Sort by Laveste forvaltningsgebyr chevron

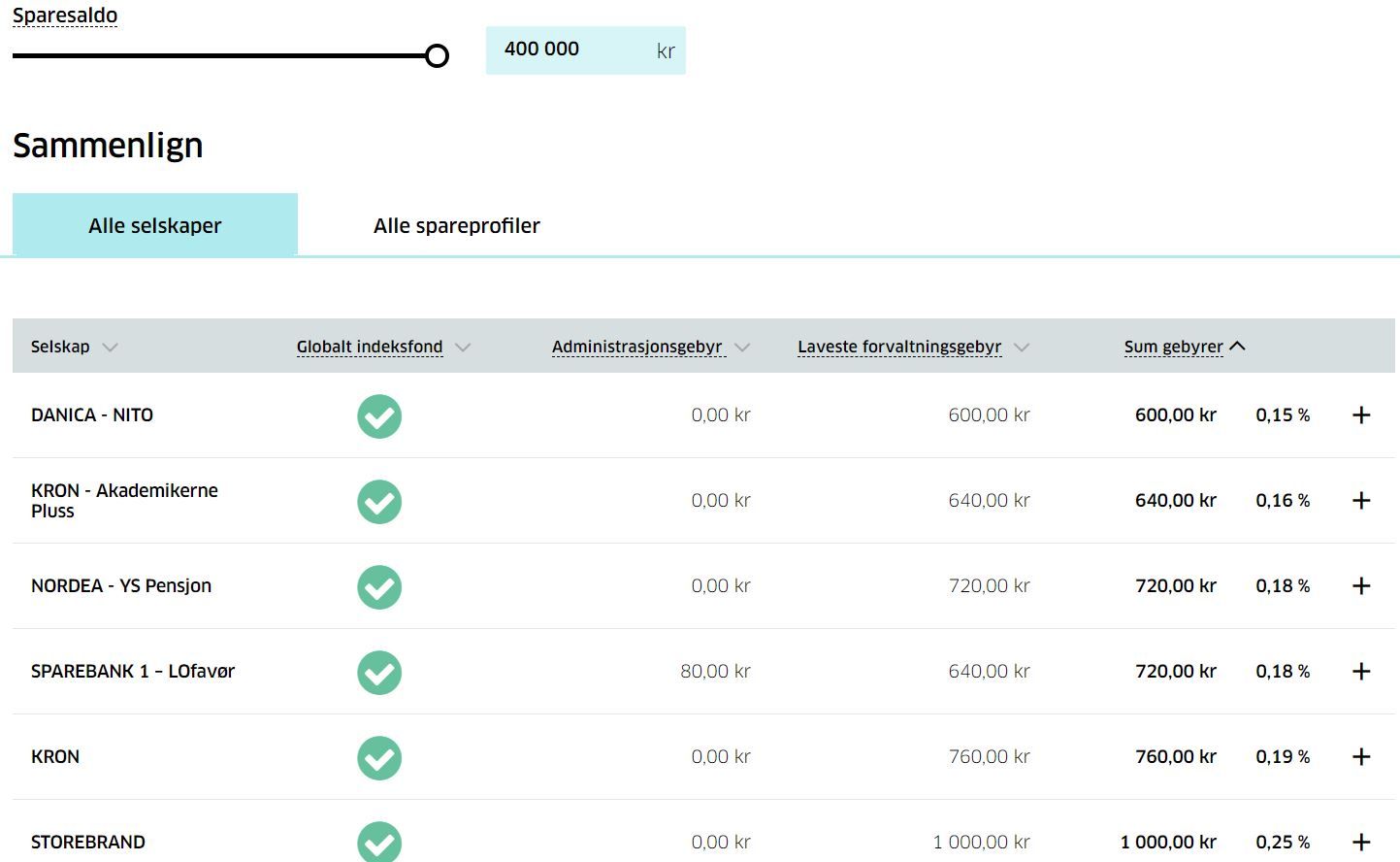coord(1022,348)
